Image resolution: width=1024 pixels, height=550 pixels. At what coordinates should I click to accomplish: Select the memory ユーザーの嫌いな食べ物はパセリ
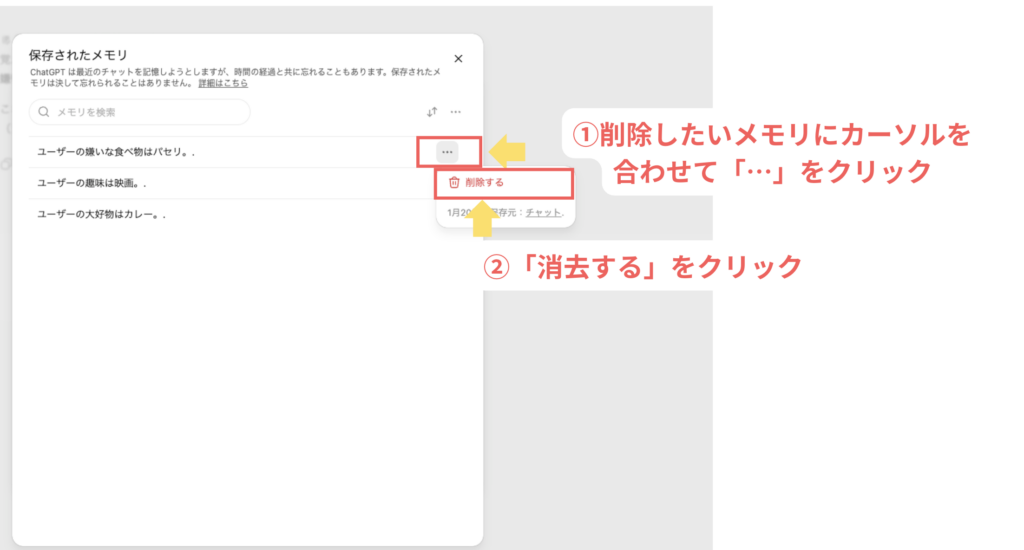pos(115,152)
